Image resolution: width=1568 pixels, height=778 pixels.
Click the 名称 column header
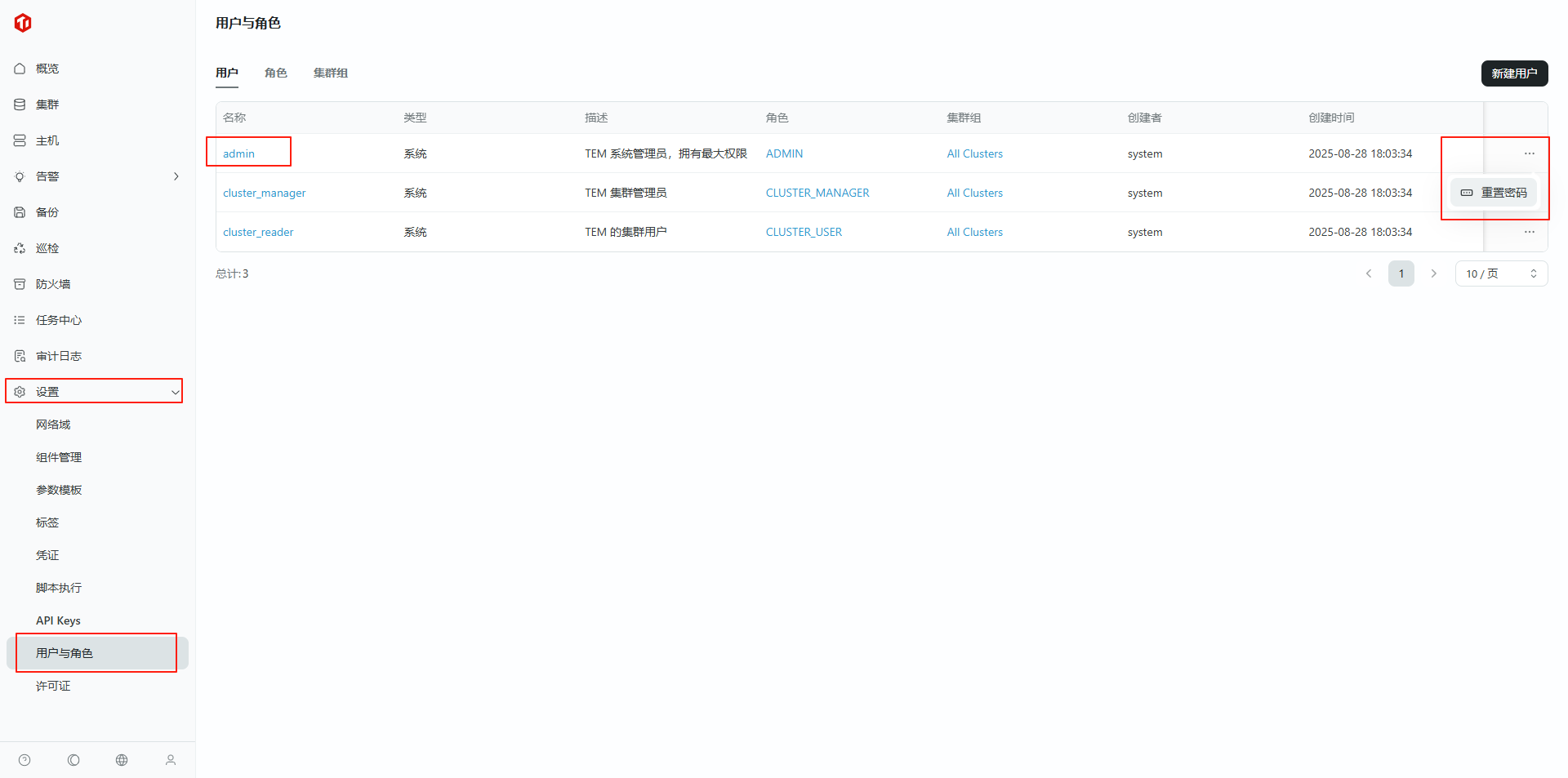click(x=234, y=118)
